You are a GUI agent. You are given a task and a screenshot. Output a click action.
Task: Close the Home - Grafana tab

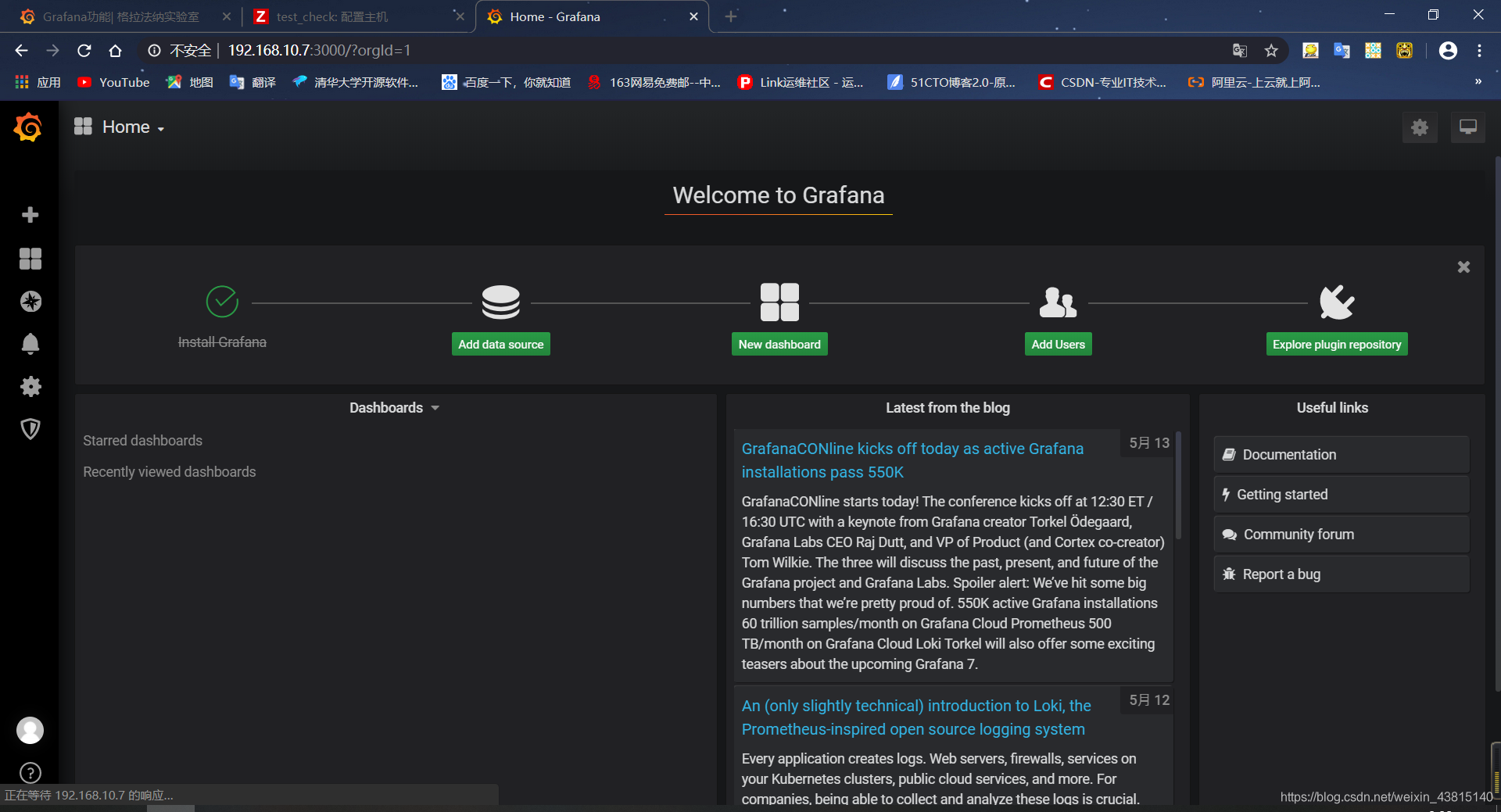(693, 16)
